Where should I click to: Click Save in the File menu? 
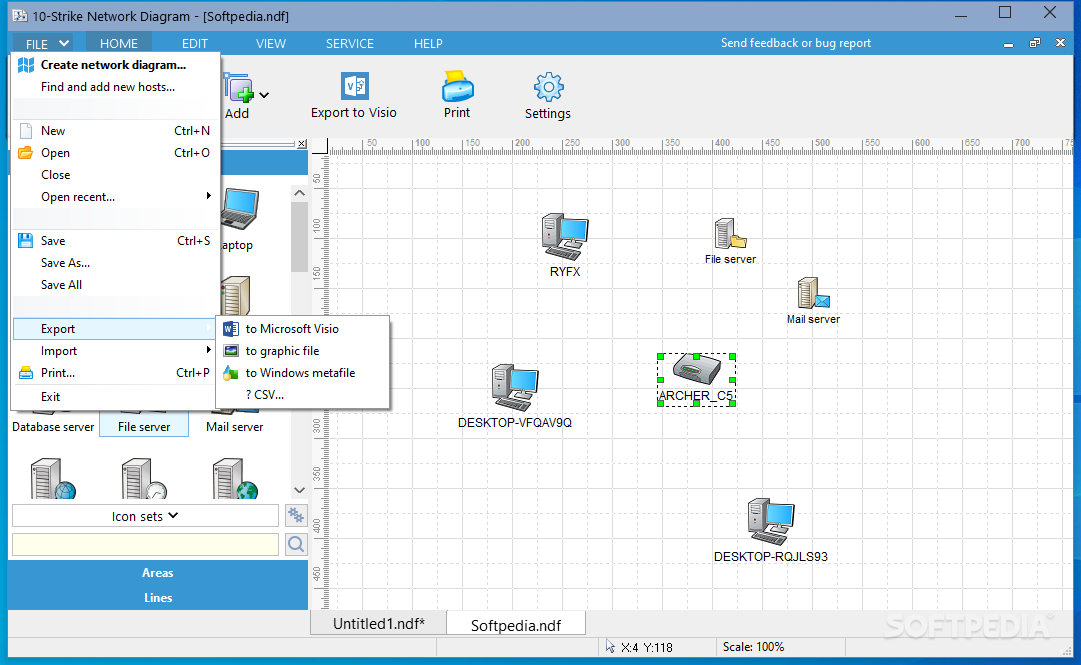click(x=115, y=241)
